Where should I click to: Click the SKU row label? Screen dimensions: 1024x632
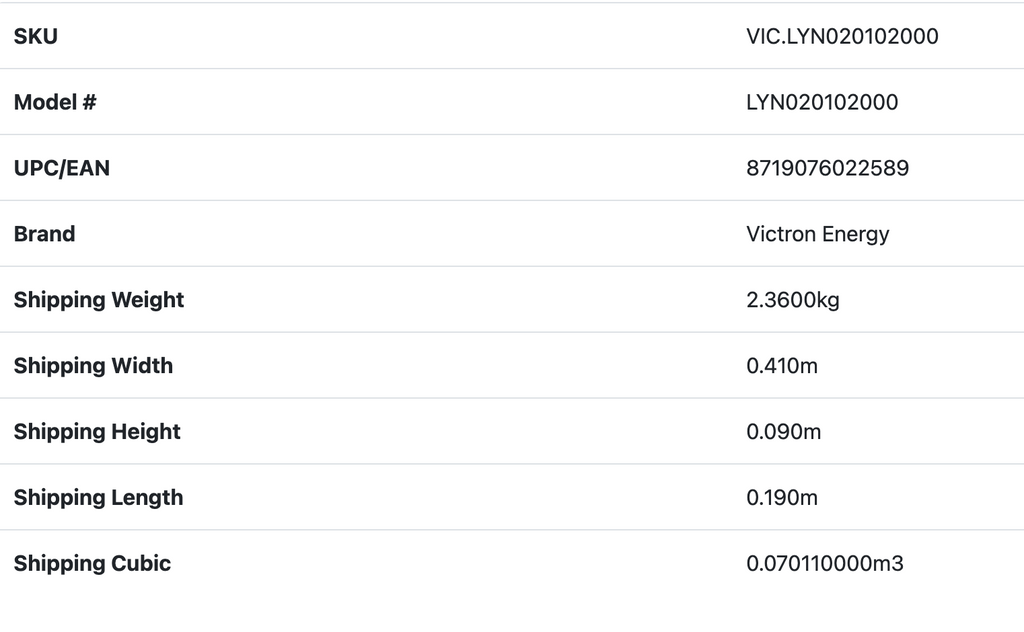(36, 37)
